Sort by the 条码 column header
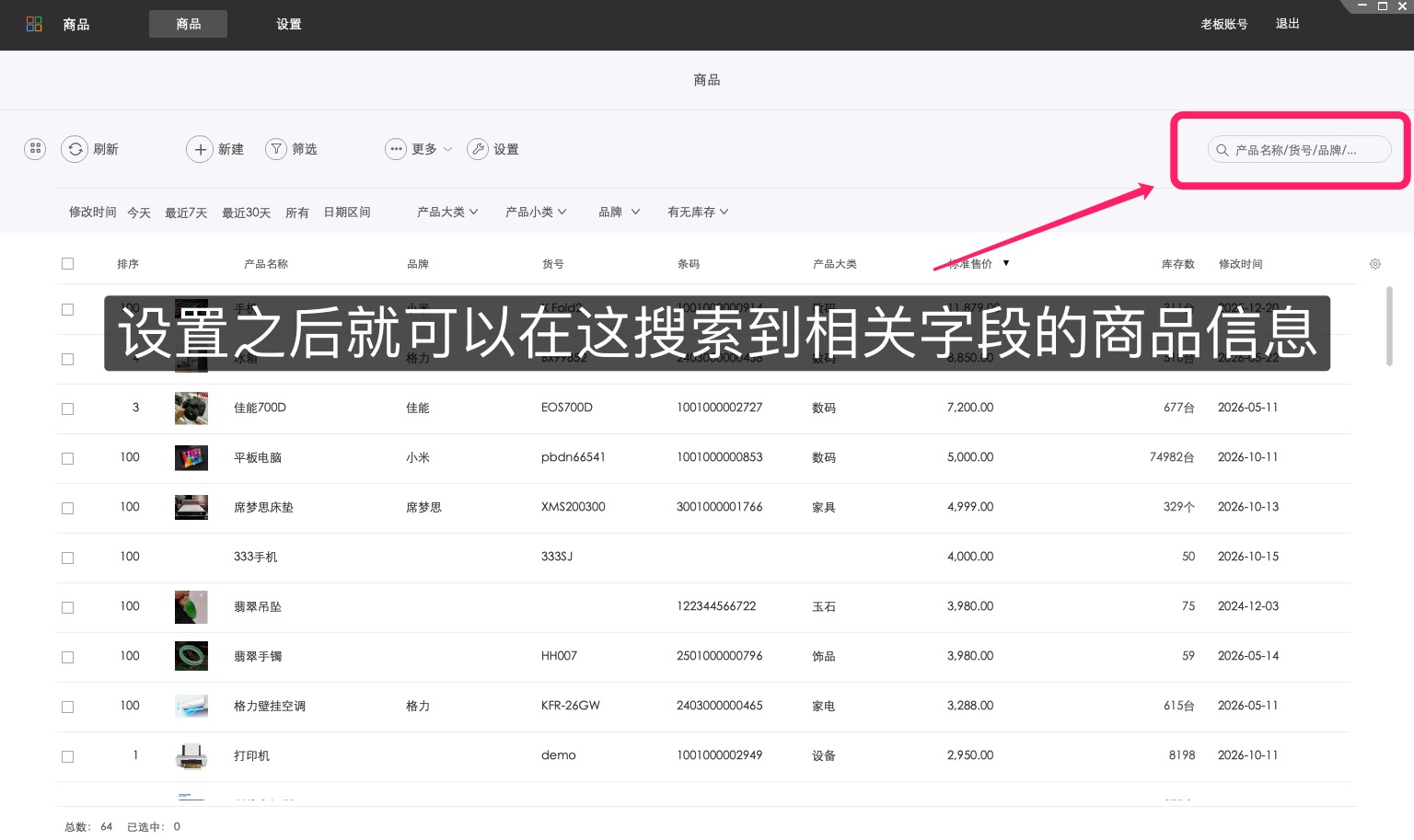Image resolution: width=1414 pixels, height=840 pixels. click(689, 264)
